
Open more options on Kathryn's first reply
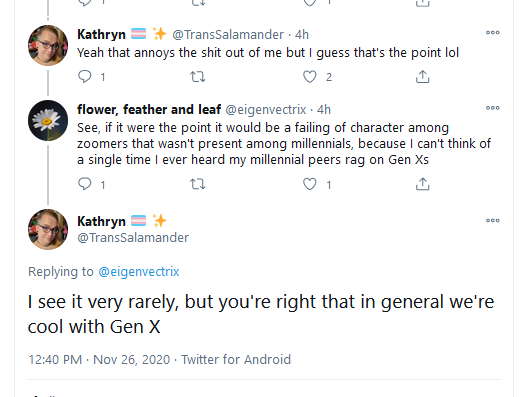pyautogui.click(x=493, y=33)
